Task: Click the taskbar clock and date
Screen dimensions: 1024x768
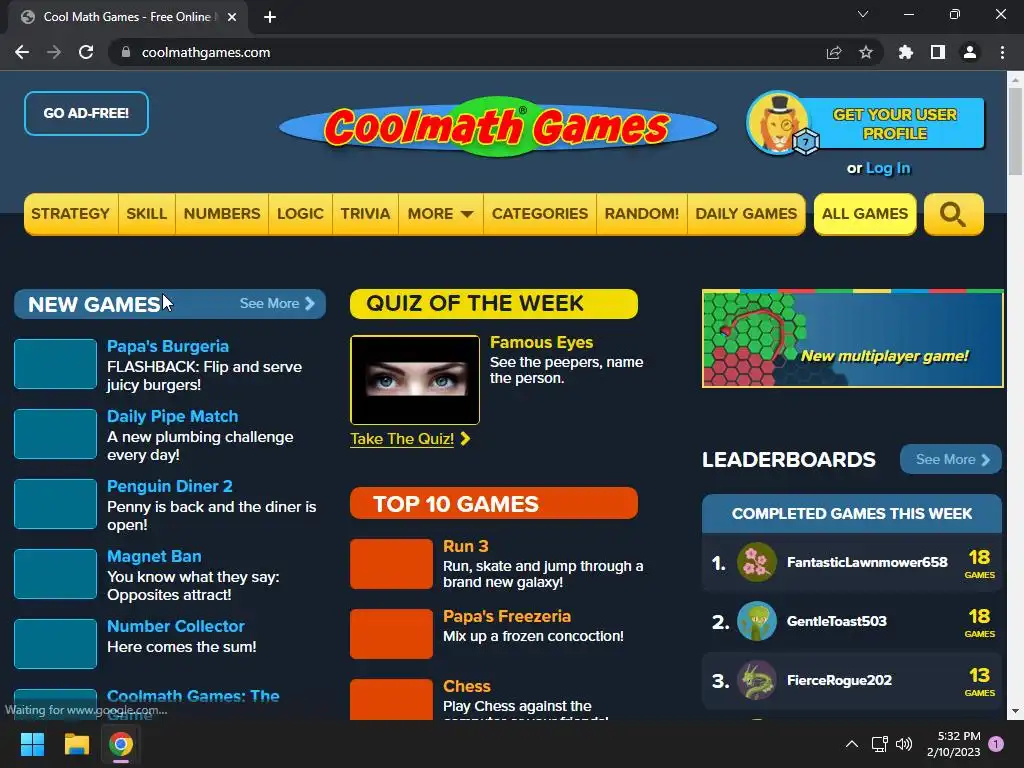Action: click(x=953, y=744)
